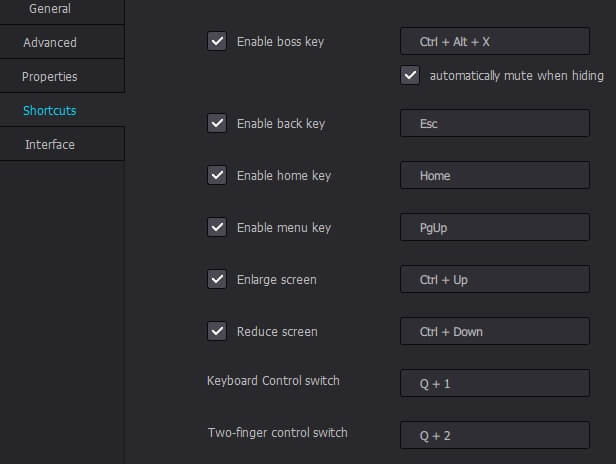616x464 pixels.
Task: Select the Home shortcut input field
Action: pyautogui.click(x=495, y=175)
